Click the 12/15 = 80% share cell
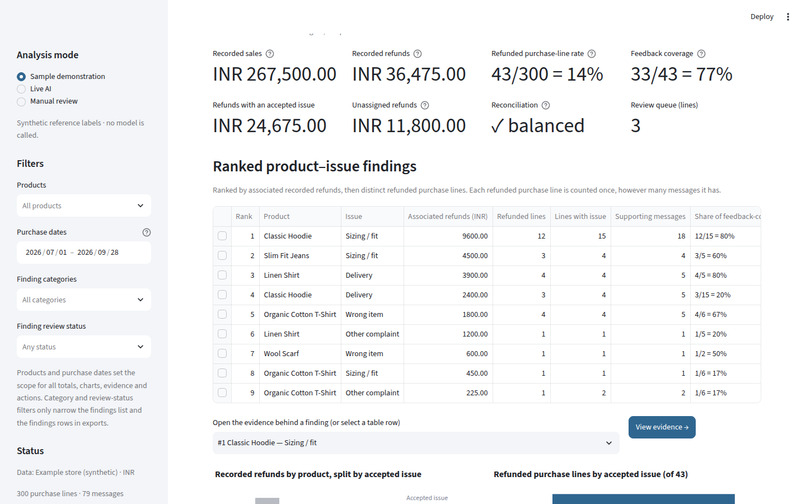The image size is (806, 504). pos(725,236)
